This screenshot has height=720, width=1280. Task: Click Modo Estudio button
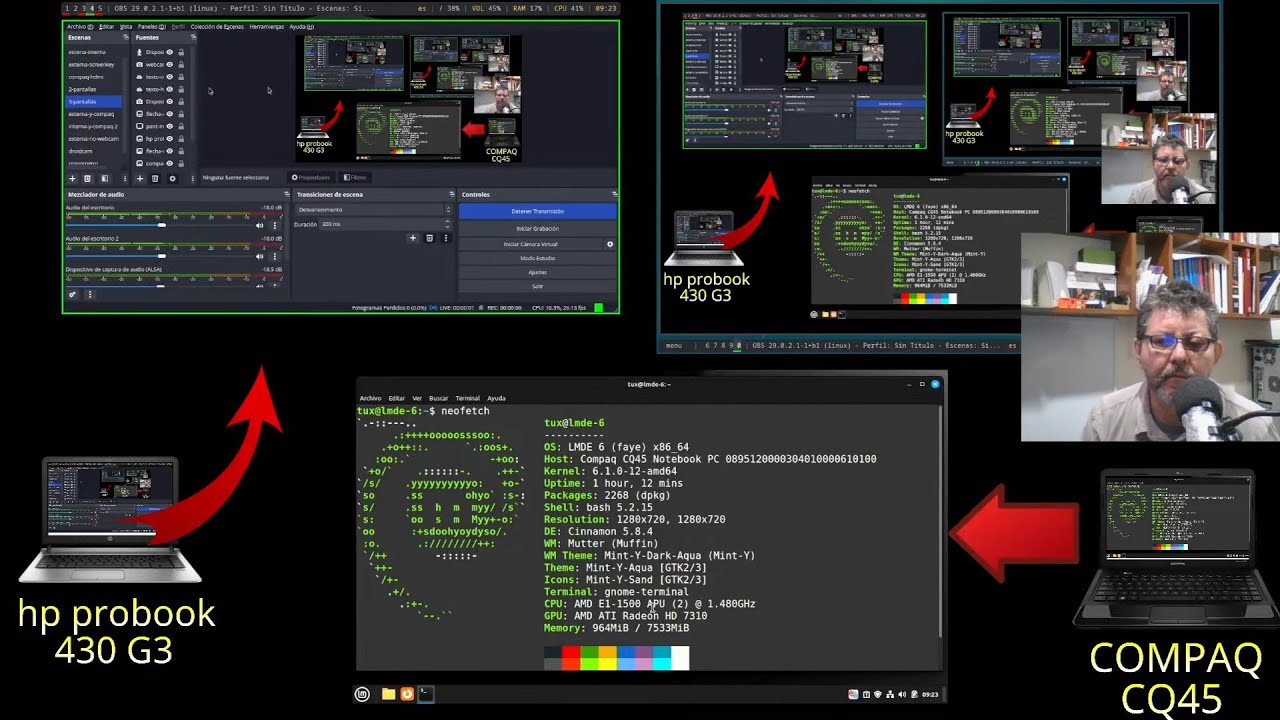538,258
